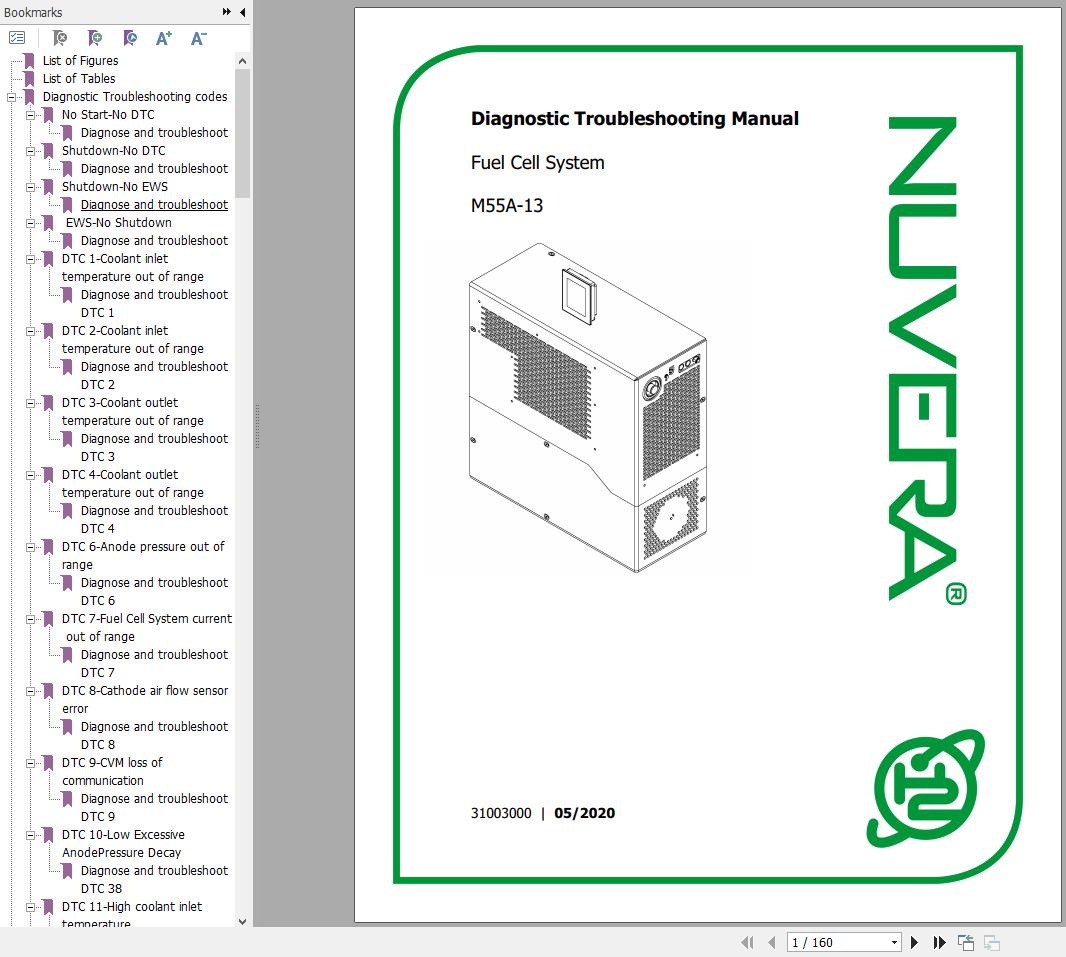Screen dimensions: 1066x957
Task: Select Diagnostic Troubleshooting codes bookmark
Action: pos(135,97)
